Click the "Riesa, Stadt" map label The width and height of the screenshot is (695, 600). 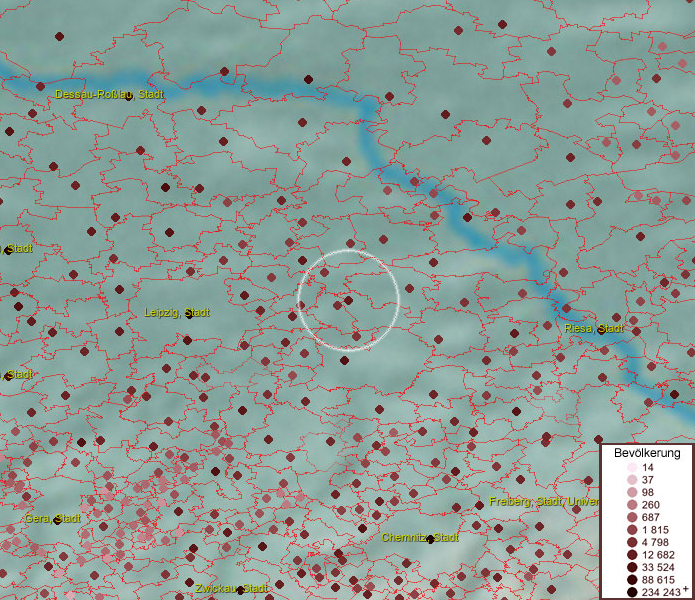pos(594,328)
